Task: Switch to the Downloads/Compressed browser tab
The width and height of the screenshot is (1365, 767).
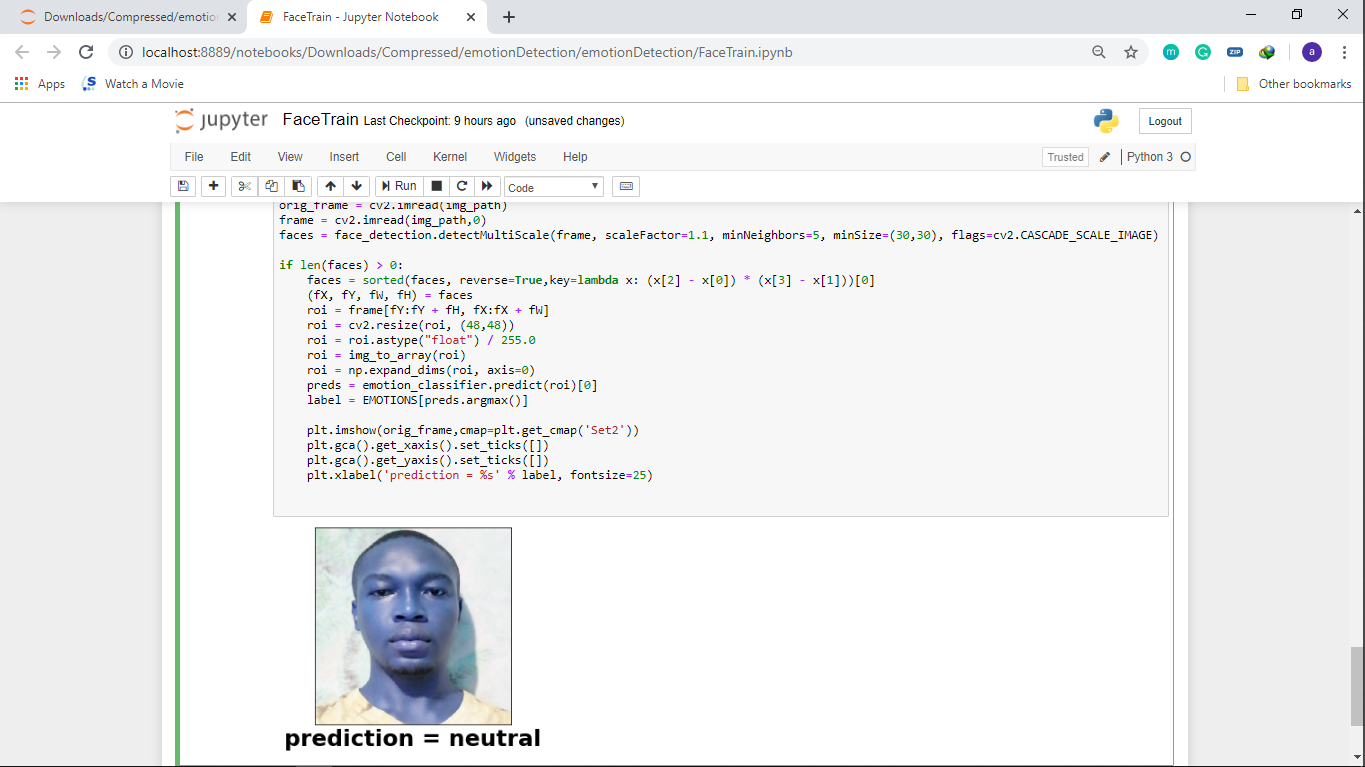Action: [x=130, y=17]
